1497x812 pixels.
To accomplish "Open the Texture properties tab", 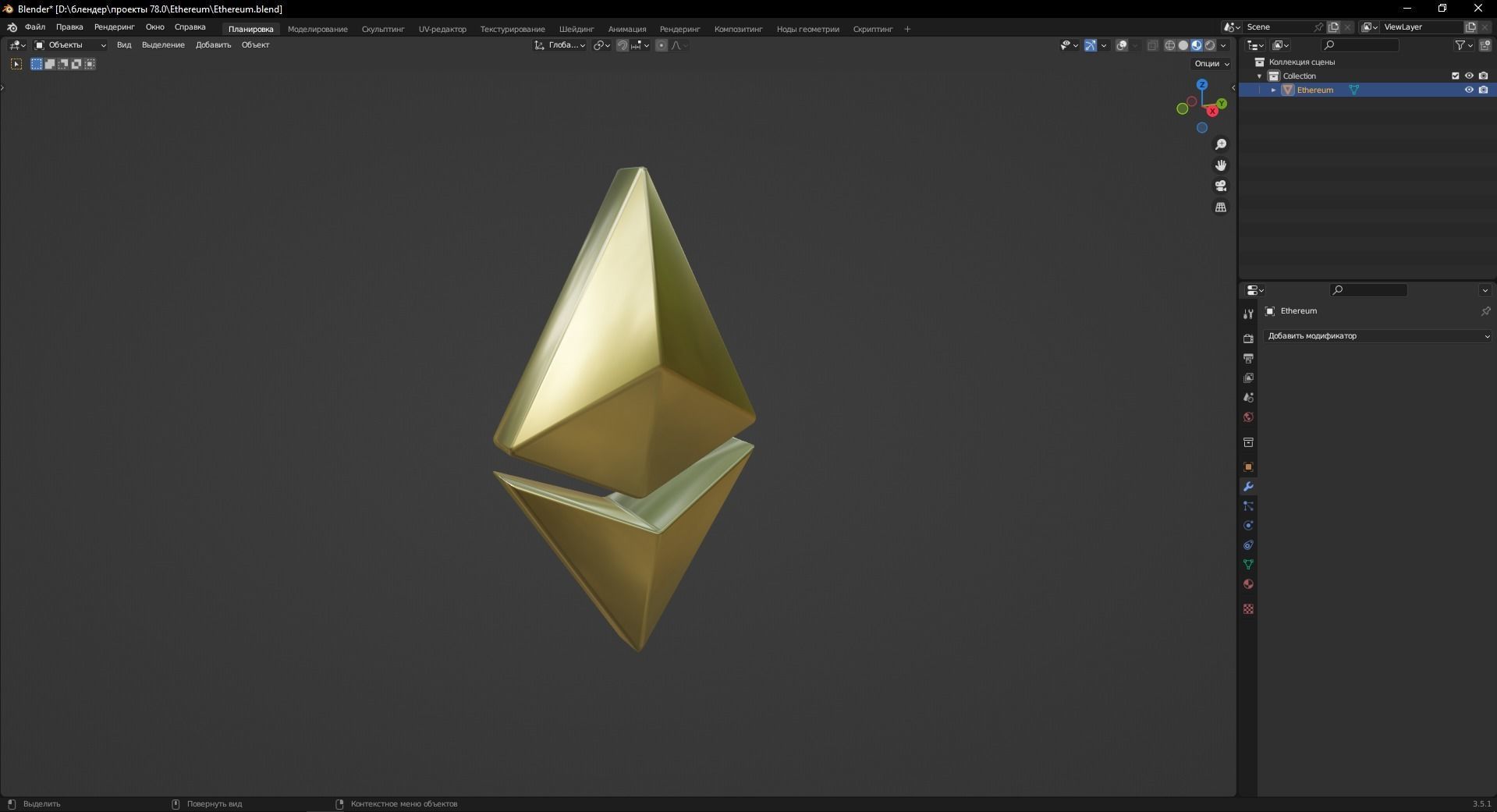I will (1248, 608).
